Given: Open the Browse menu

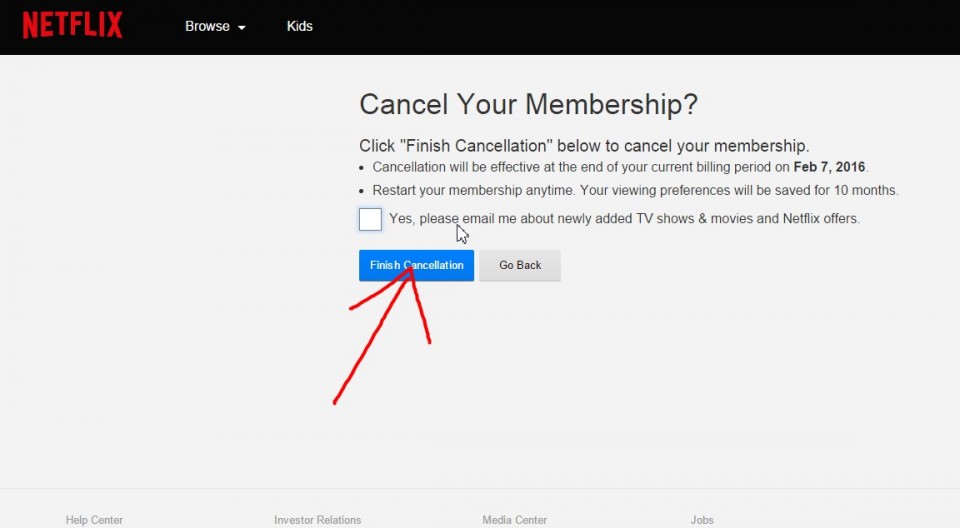Looking at the screenshot, I should pyautogui.click(x=207, y=27).
